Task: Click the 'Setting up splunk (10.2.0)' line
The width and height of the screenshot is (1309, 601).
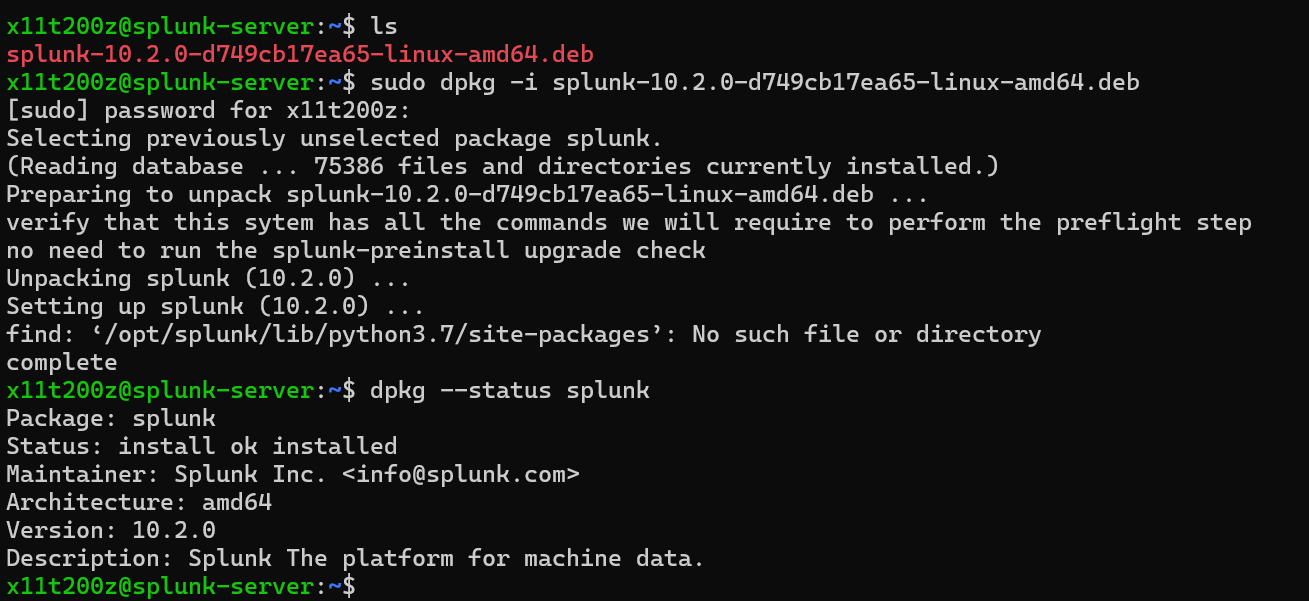Action: (215, 306)
